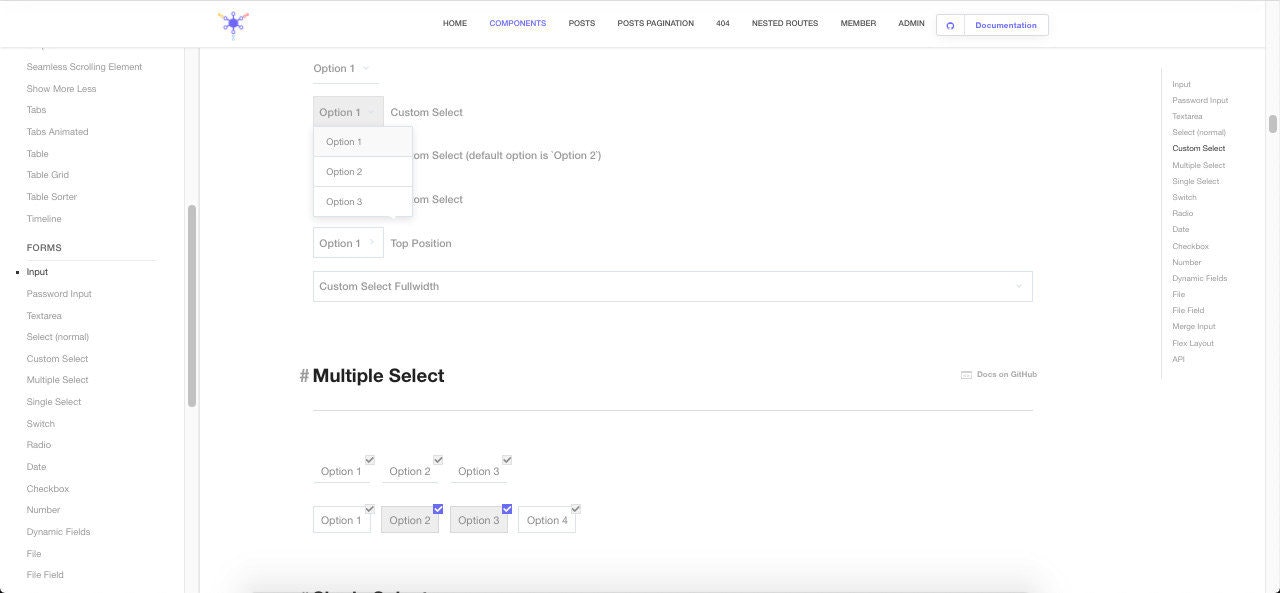Screen dimensions: 1280x593
Task: Click Multiple Select in the right contents list
Action: [1197, 164]
